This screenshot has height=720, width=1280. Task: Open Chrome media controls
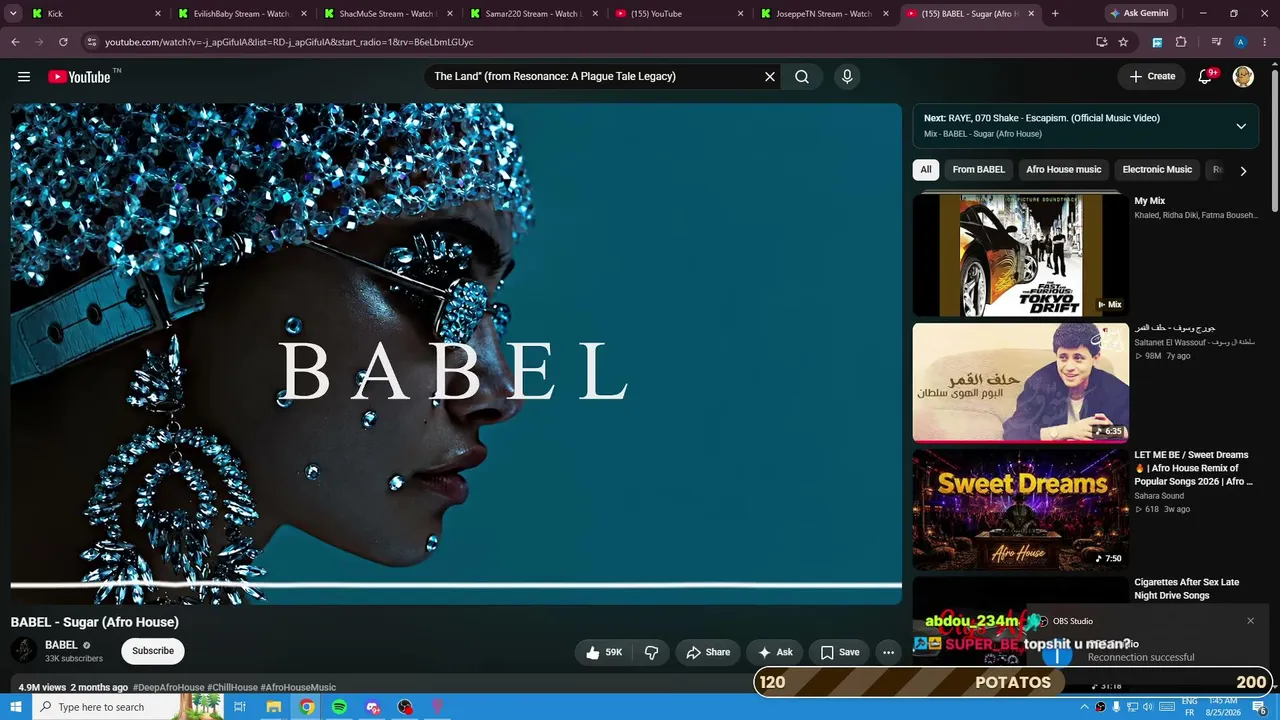coord(1217,42)
